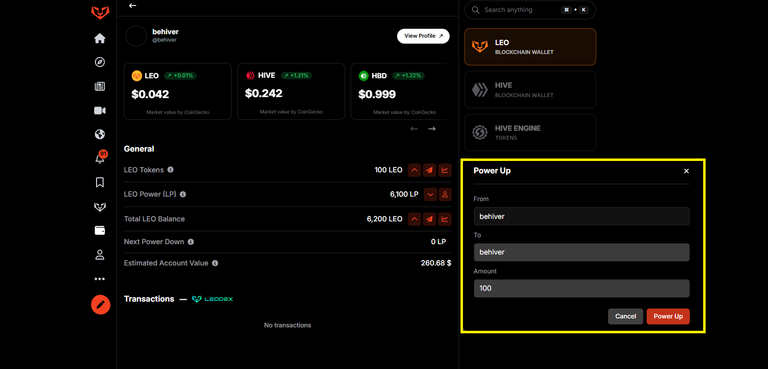768x369 pixels.
Task: Click the orange pencil compose button
Action: (100, 304)
